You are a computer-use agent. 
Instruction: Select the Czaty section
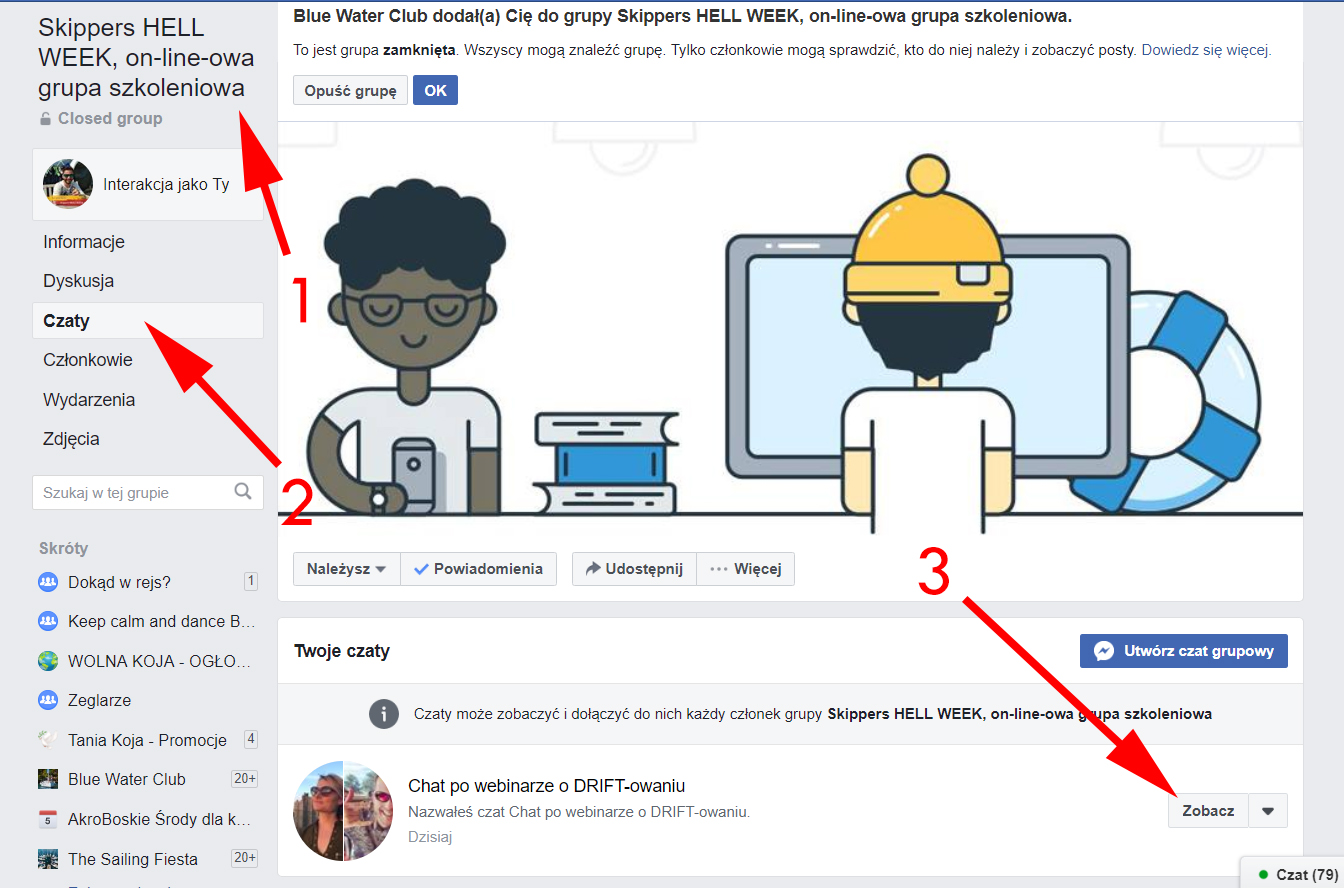click(148, 321)
